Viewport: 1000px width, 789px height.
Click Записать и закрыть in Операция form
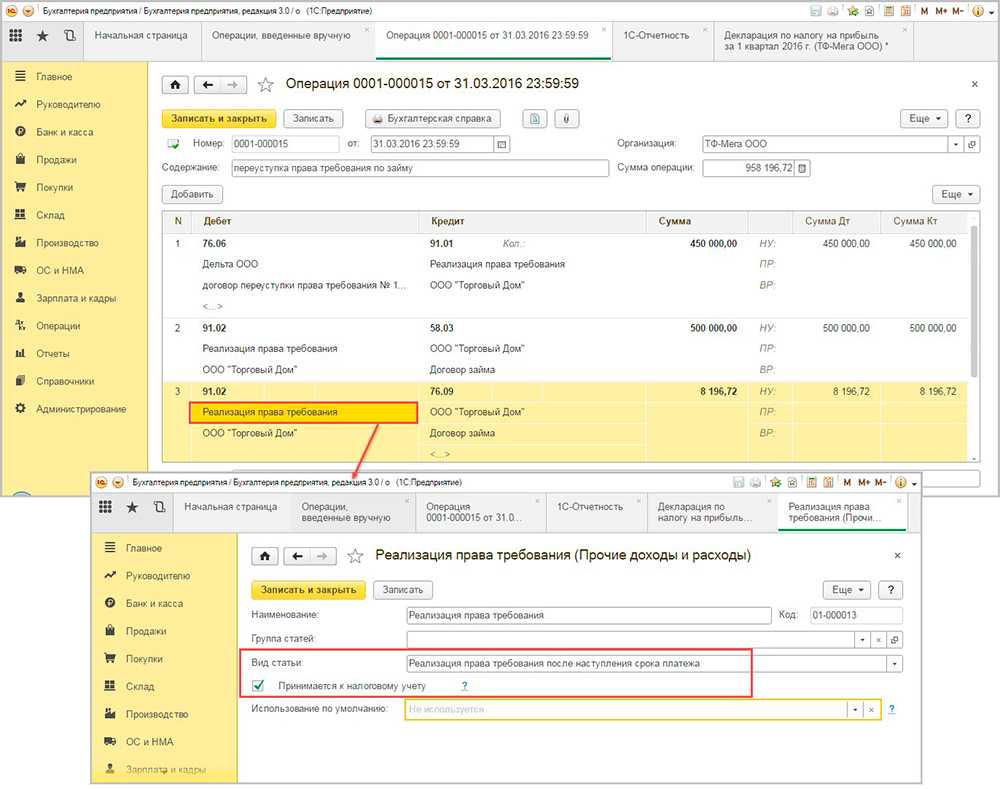219,119
